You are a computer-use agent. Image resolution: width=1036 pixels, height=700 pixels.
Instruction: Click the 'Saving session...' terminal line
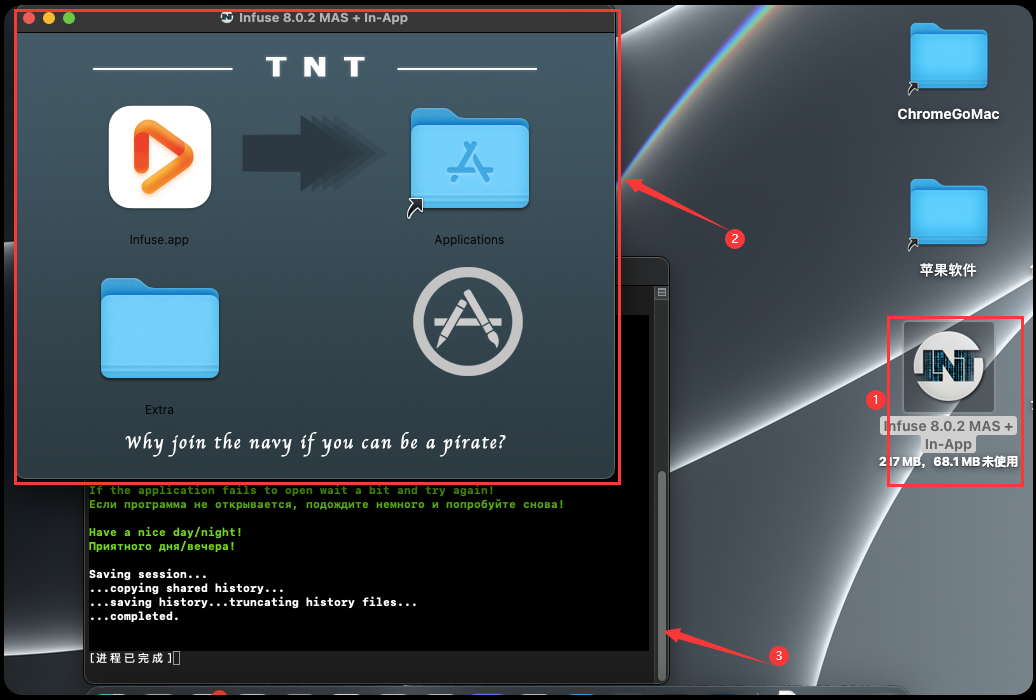tap(148, 574)
